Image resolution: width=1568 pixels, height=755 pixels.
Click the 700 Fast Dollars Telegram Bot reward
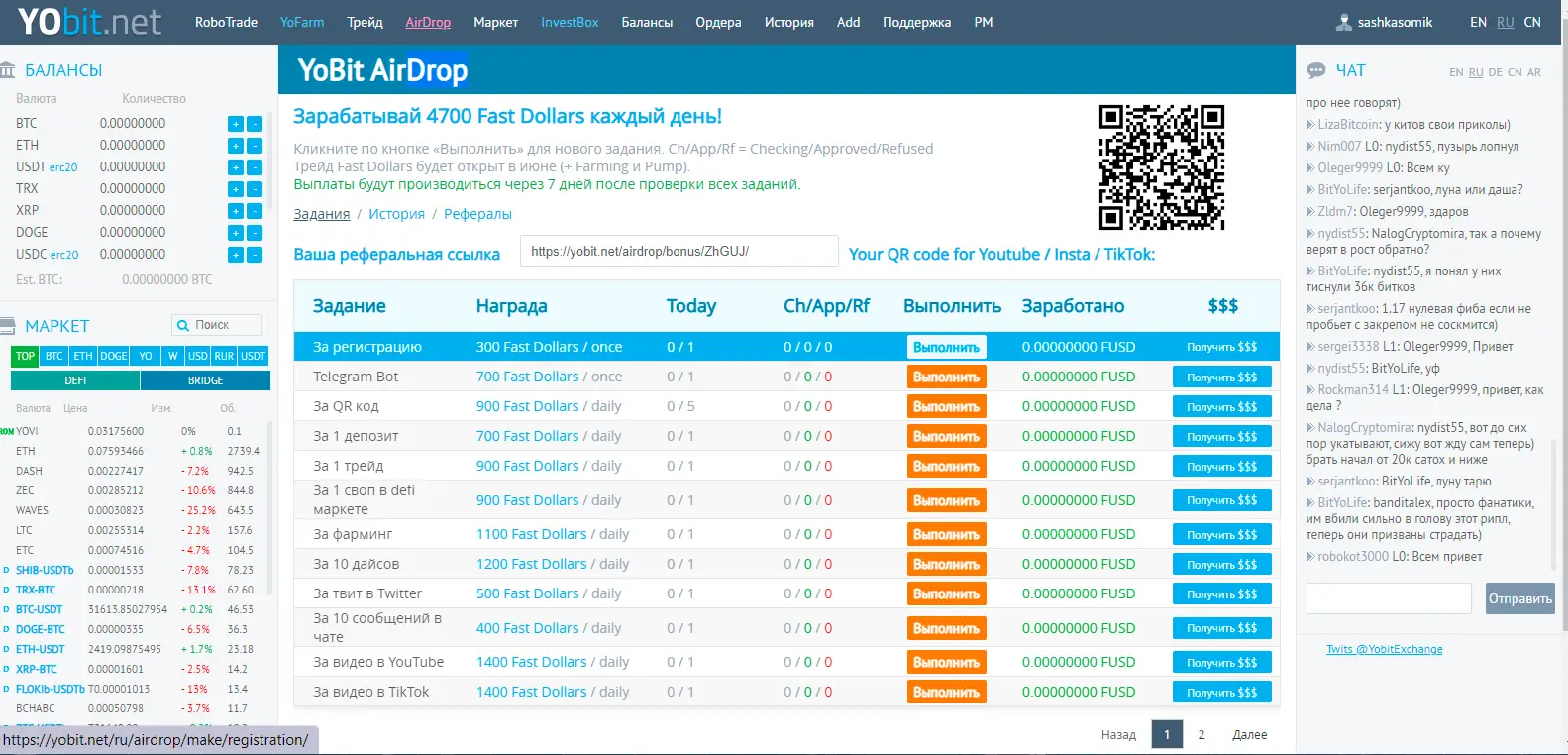(527, 377)
